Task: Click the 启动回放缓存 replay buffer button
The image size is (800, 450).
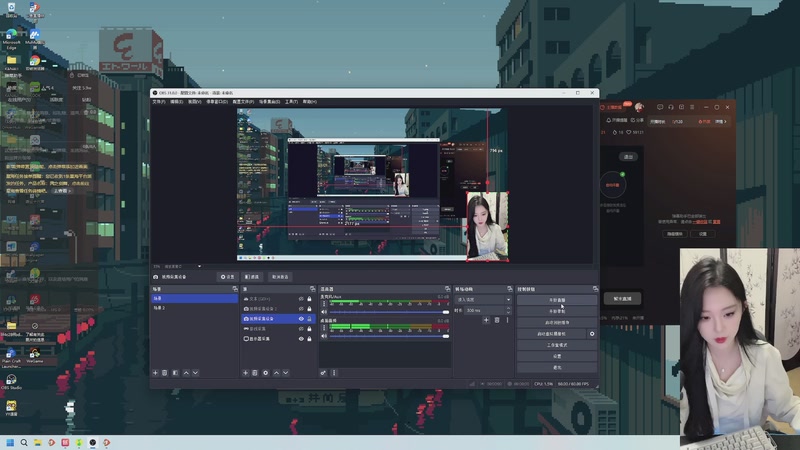Action: point(557,322)
